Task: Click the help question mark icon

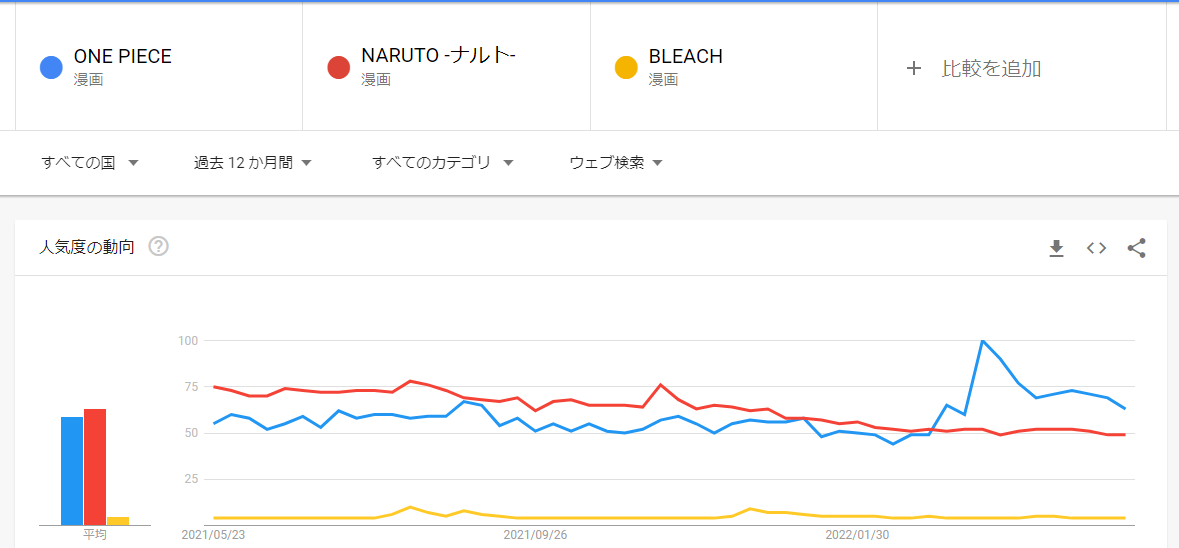Action: pos(158,246)
